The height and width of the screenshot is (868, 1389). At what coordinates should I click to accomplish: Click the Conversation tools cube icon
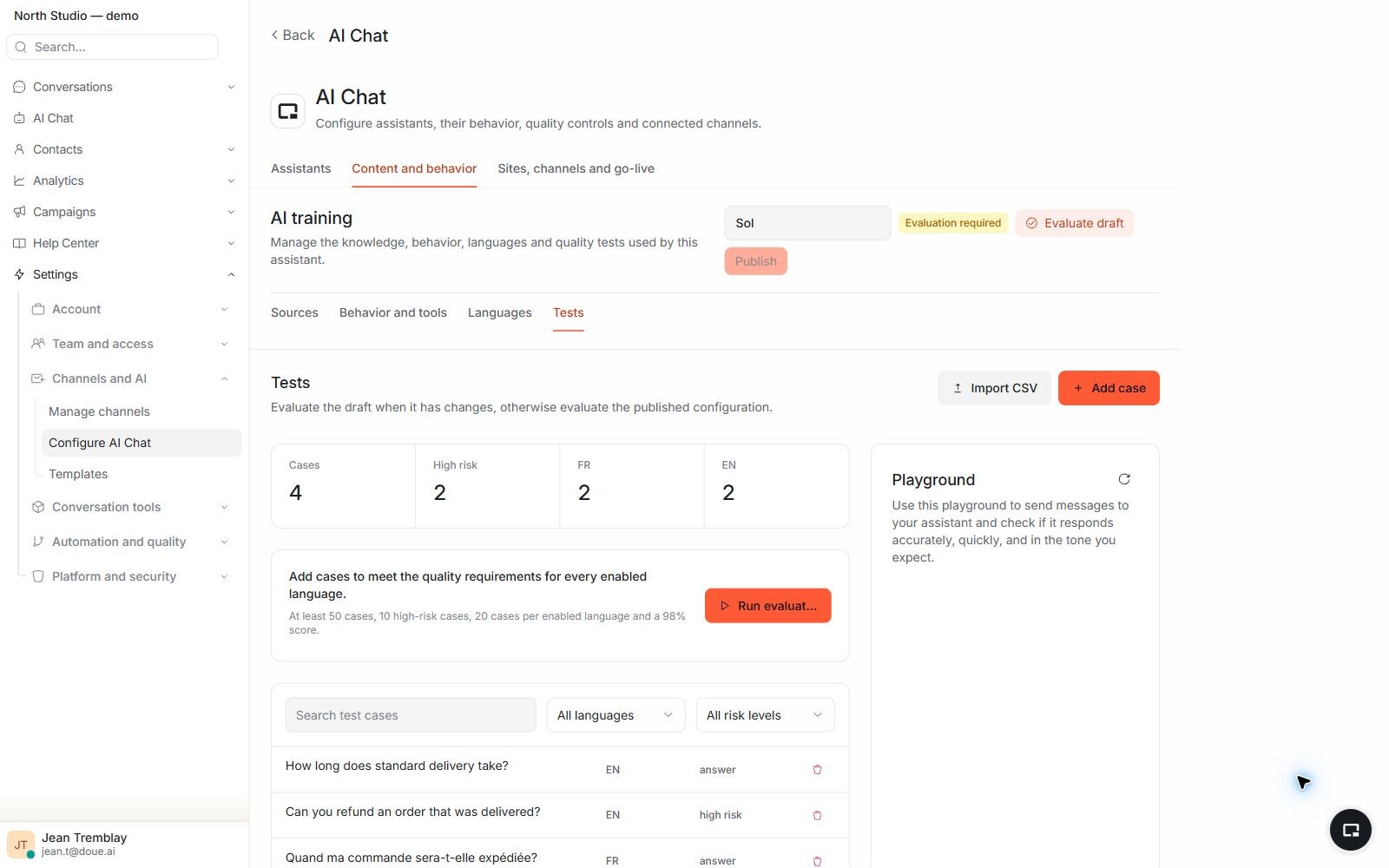pyautogui.click(x=38, y=507)
